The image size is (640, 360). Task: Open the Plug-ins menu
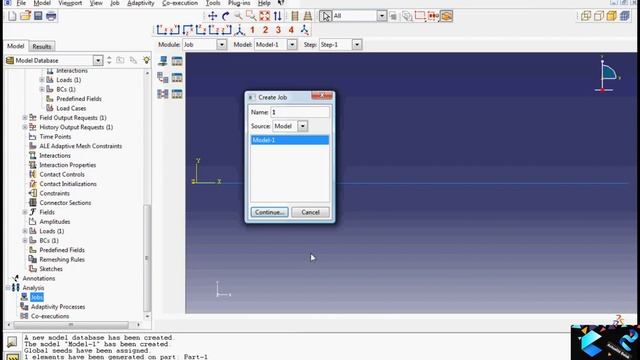239,3
